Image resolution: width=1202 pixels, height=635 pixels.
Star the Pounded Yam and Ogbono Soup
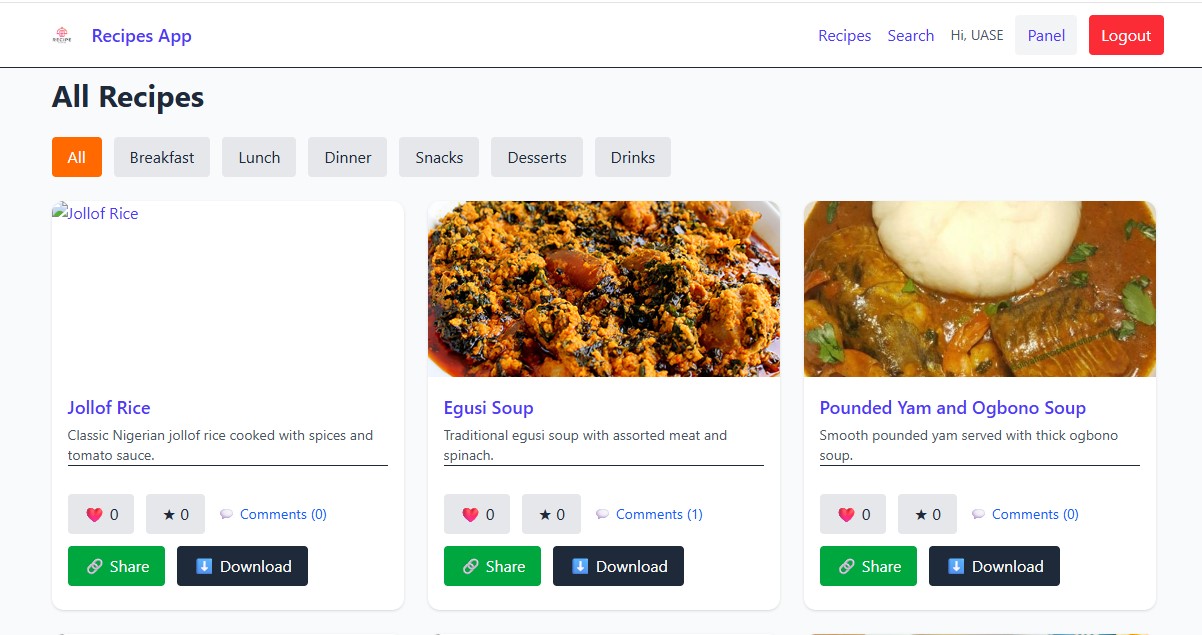coord(927,514)
